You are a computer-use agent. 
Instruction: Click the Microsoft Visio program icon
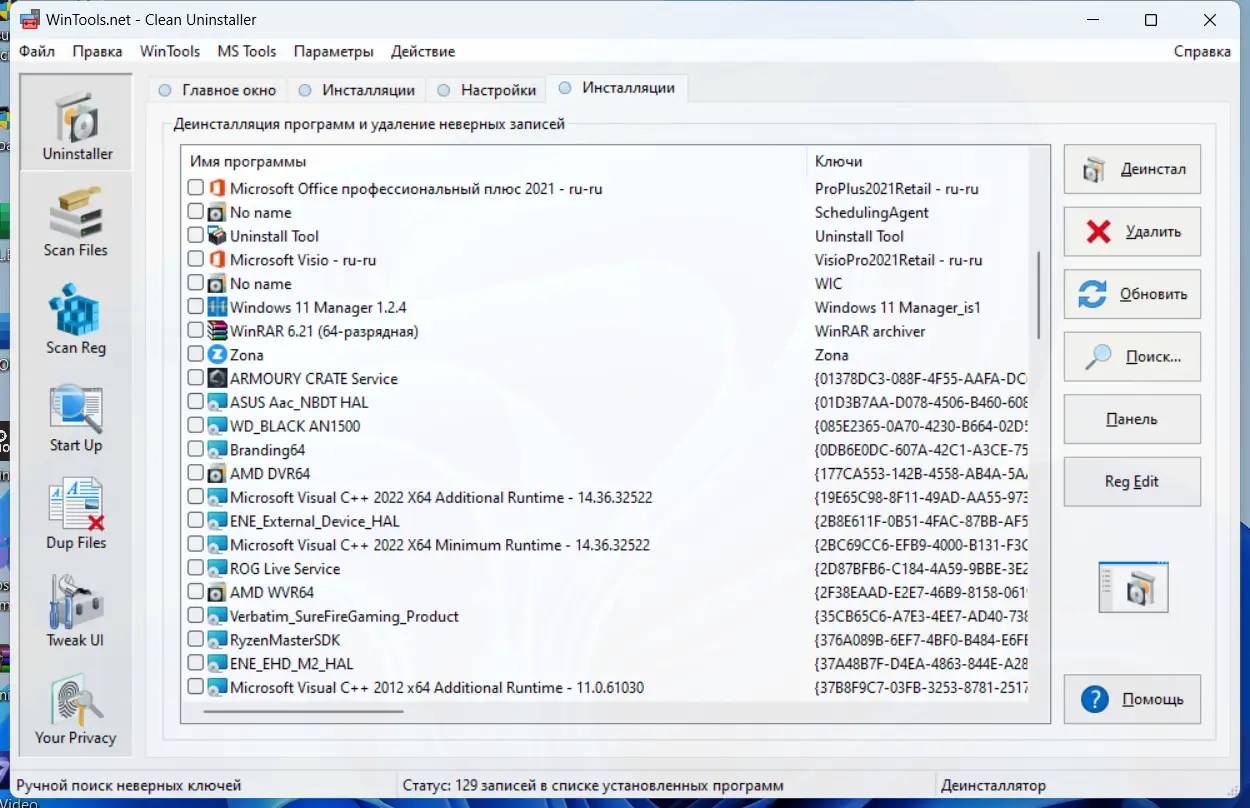click(217, 260)
